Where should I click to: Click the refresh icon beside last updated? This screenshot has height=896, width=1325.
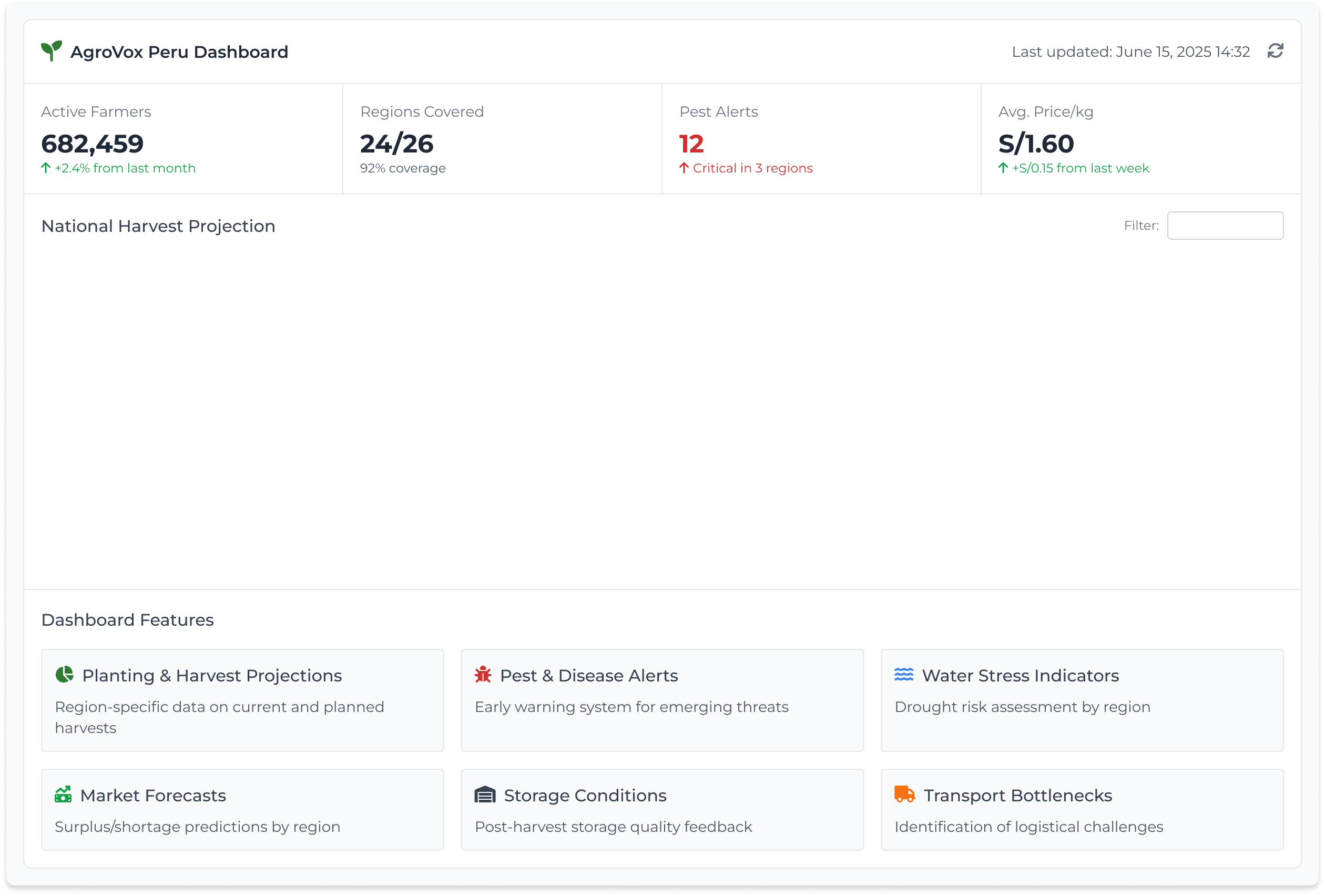point(1275,52)
